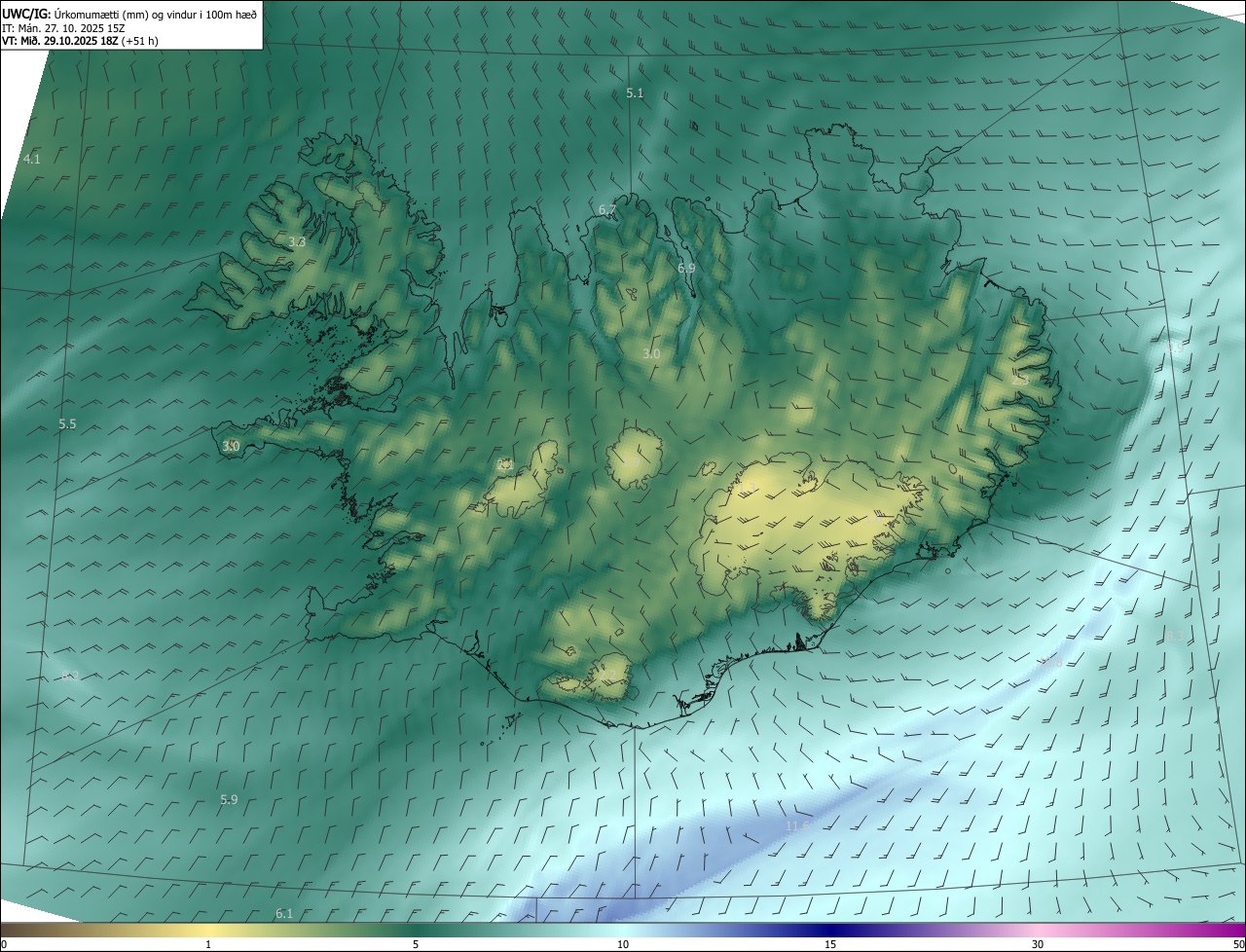Click the 11.6 value label in the blue band

(x=797, y=825)
